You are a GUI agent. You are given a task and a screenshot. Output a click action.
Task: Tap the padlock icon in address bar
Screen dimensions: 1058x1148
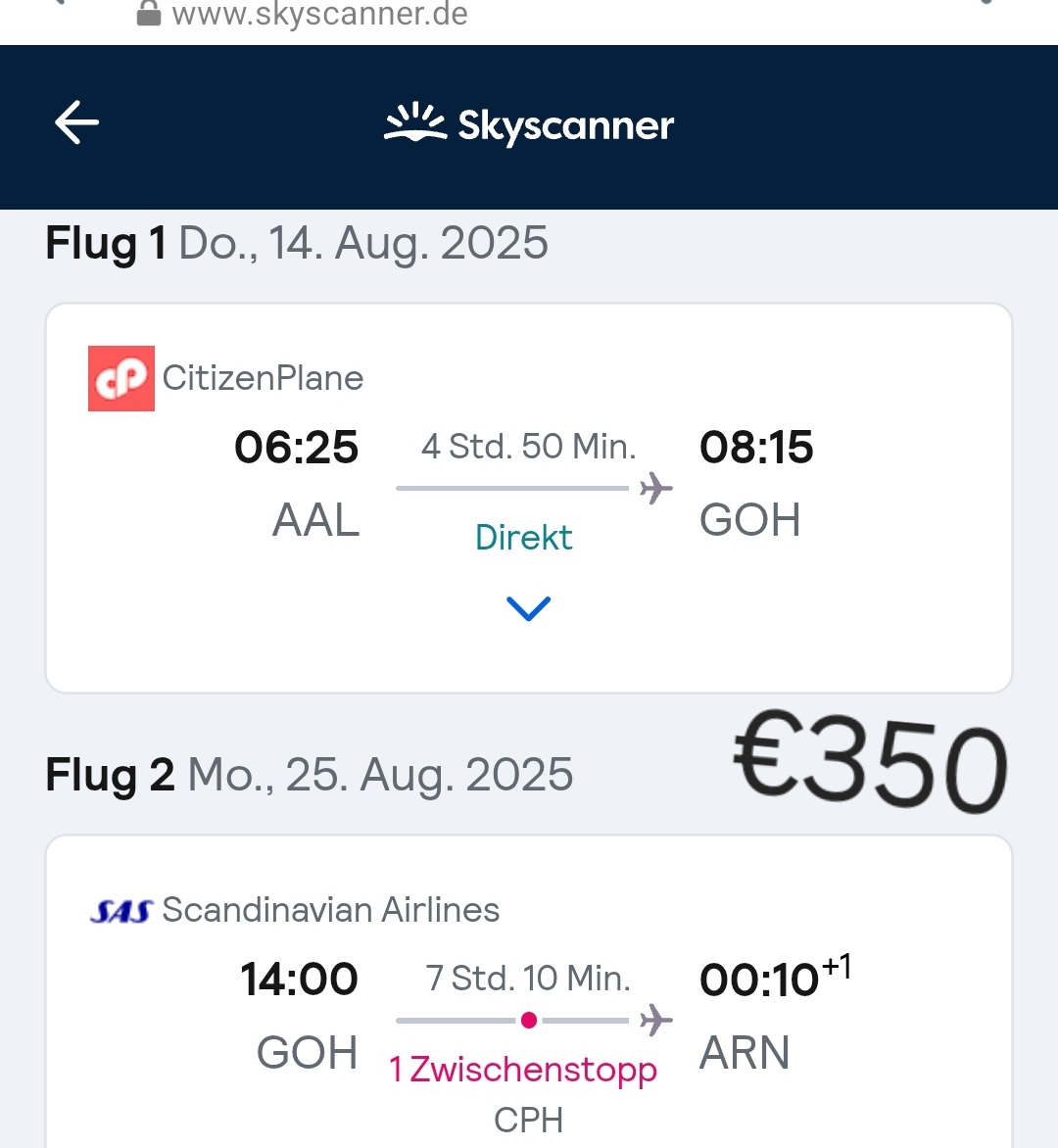[149, 13]
